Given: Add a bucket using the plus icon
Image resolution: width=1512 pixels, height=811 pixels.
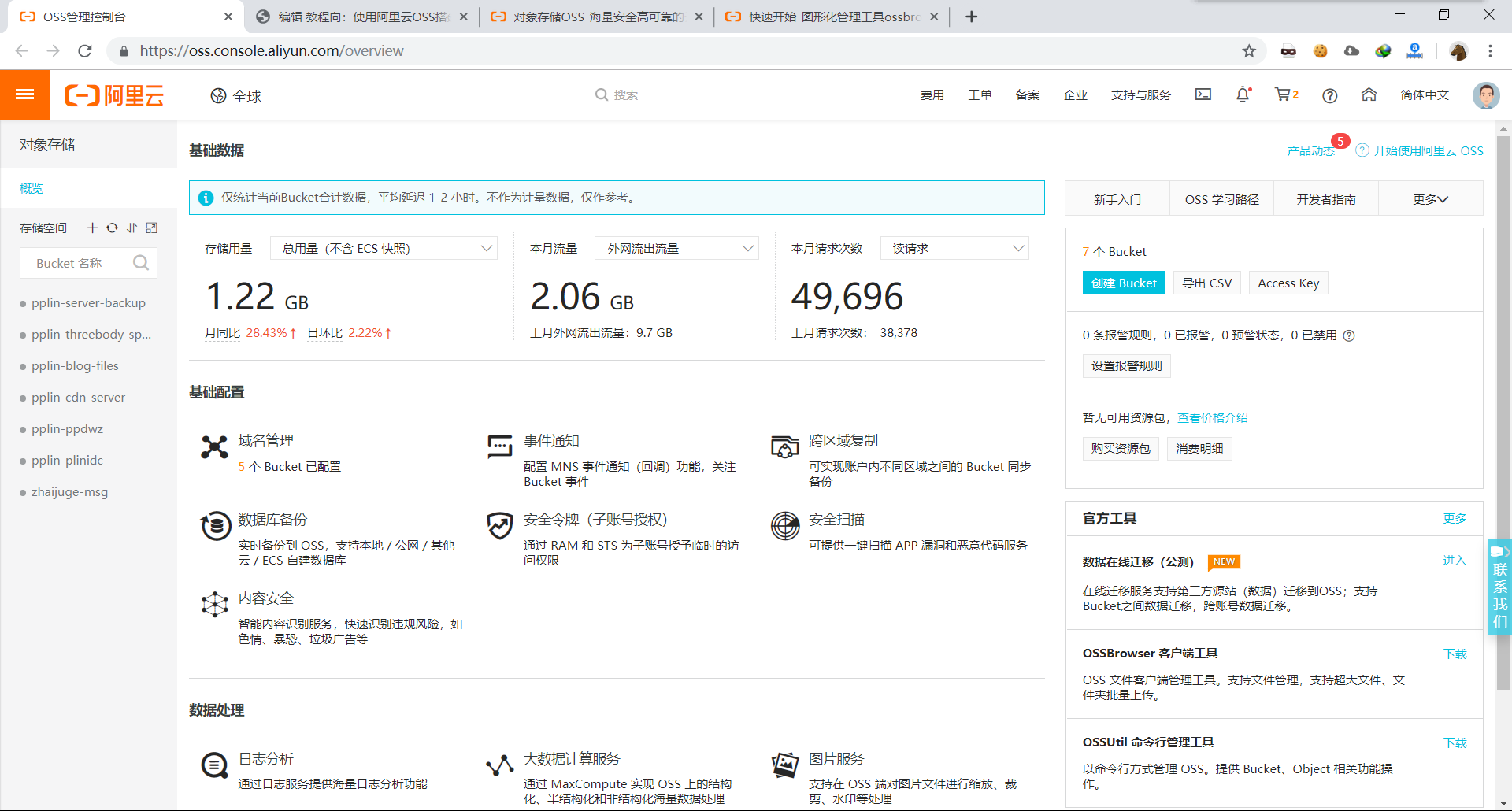Looking at the screenshot, I should (x=91, y=228).
